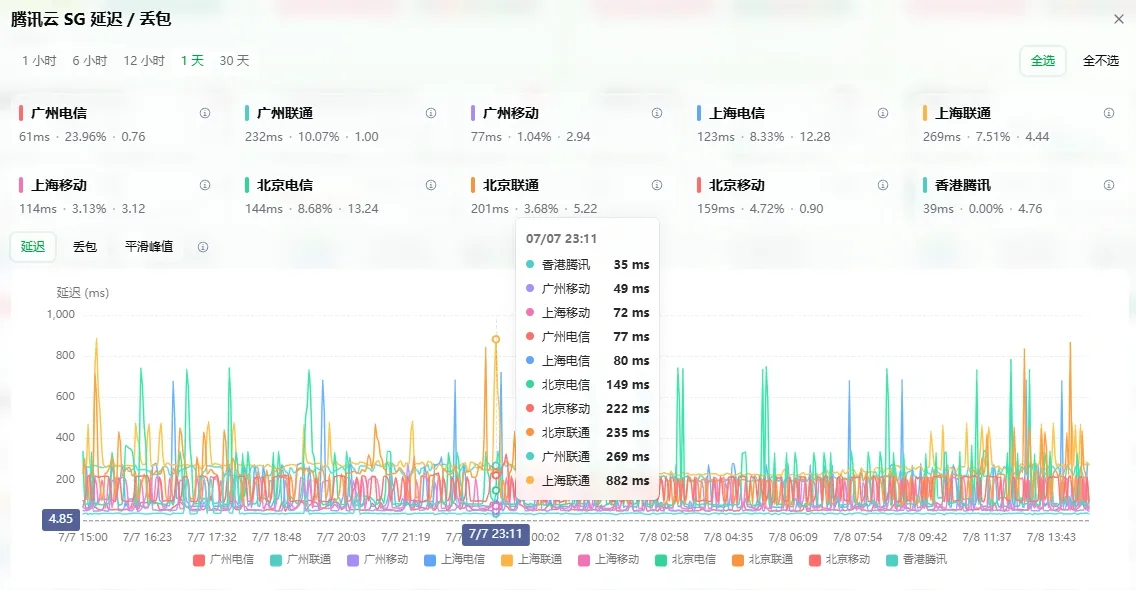Select the 30 天 time range
Viewport: 1136px width, 590px height.
pos(234,61)
